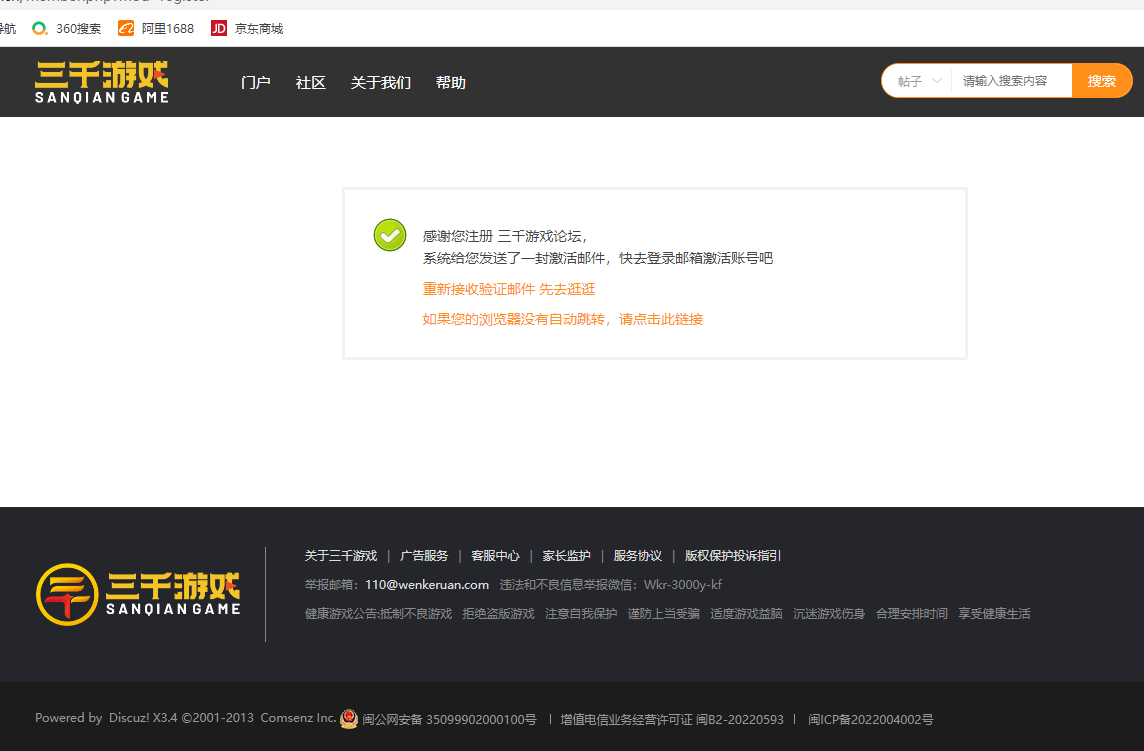The image size is (1144, 751).
Task: Click the 拒绝盗版游戏 footer text
Action: pos(498,614)
